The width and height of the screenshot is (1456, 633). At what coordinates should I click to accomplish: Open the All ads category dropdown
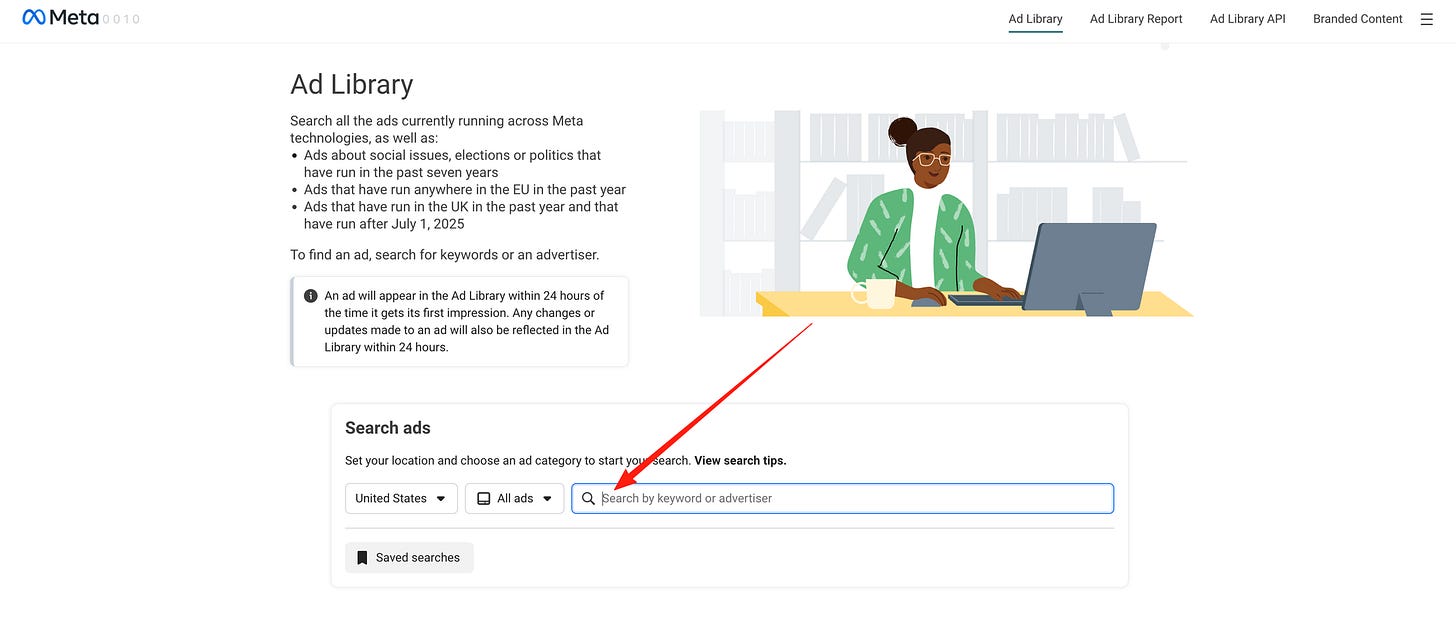pos(514,498)
